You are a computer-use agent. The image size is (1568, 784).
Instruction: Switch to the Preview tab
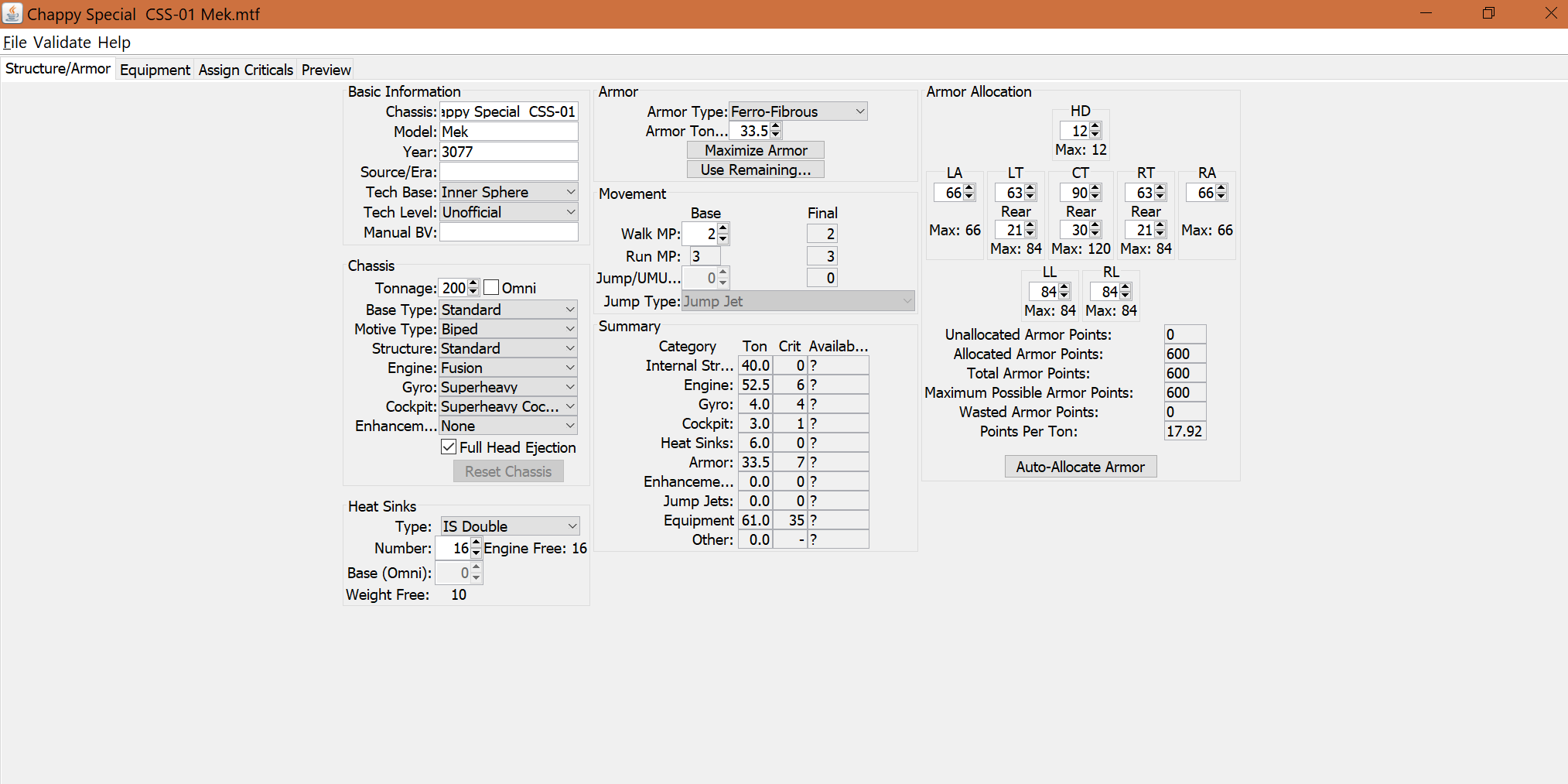point(325,70)
